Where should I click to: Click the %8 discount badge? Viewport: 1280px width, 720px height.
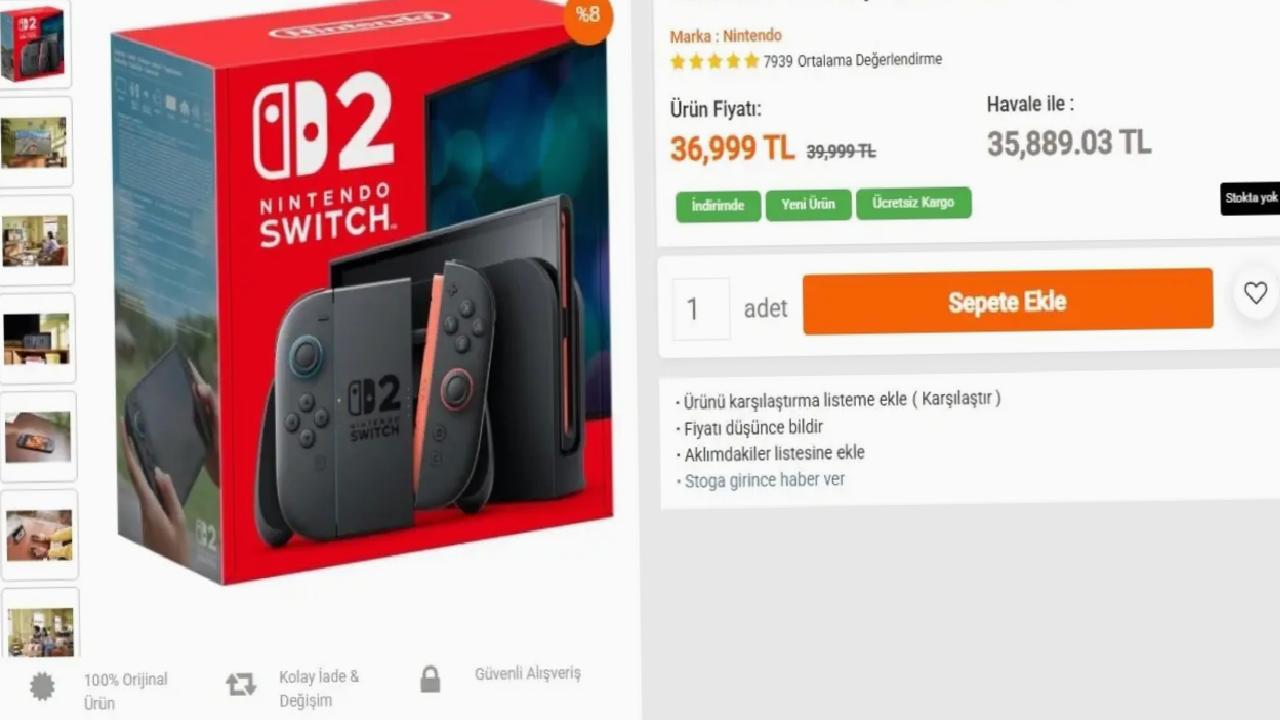pyautogui.click(x=588, y=16)
